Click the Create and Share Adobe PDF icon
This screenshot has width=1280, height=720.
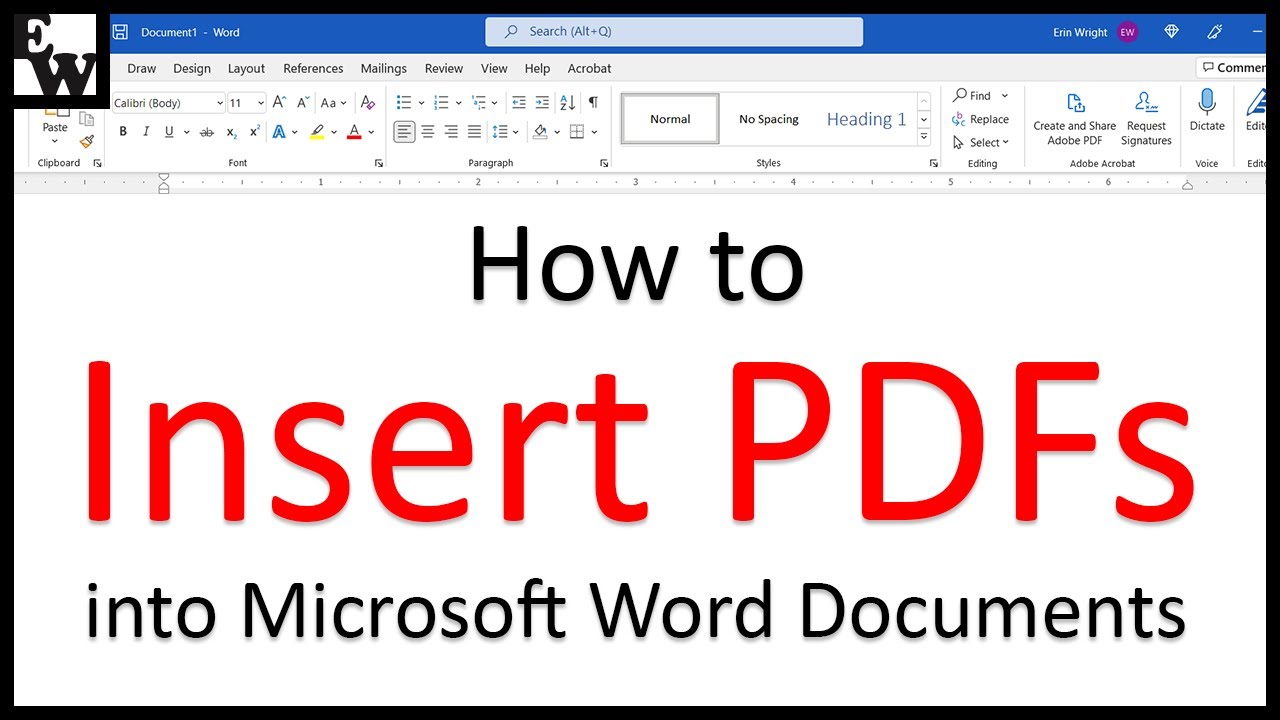[x=1075, y=118]
